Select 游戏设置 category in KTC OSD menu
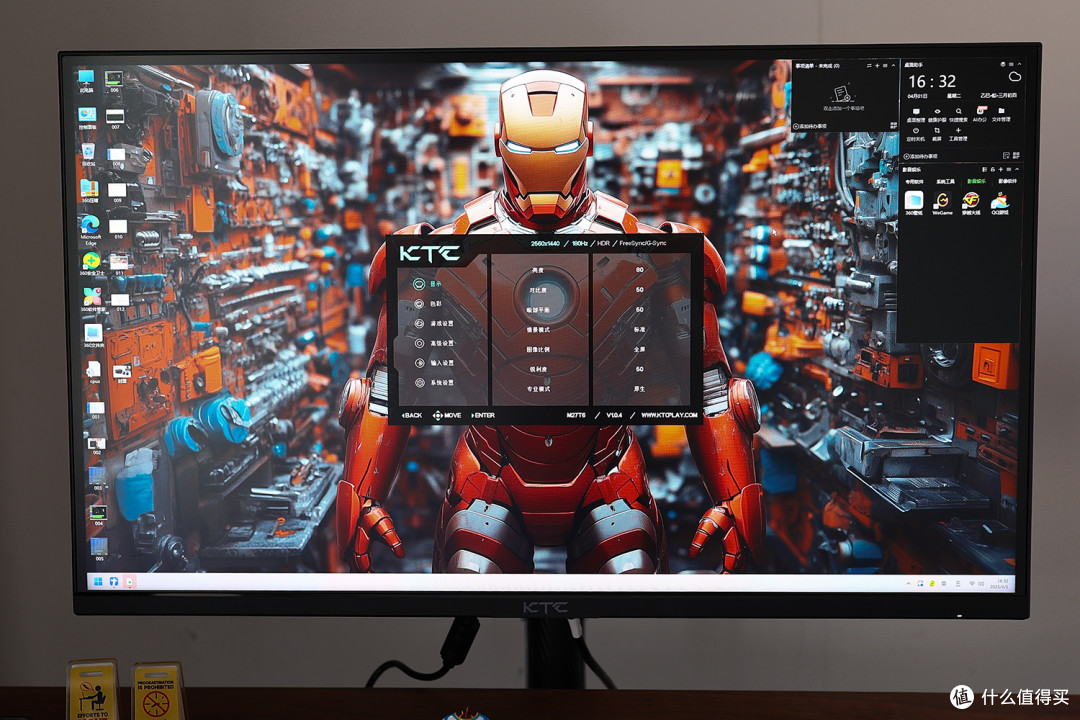This screenshot has height=720, width=1080. 434,323
